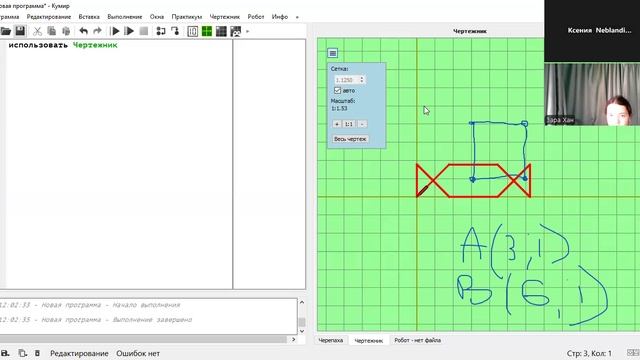Click the step-over execution icon

pyautogui.click(x=161, y=31)
